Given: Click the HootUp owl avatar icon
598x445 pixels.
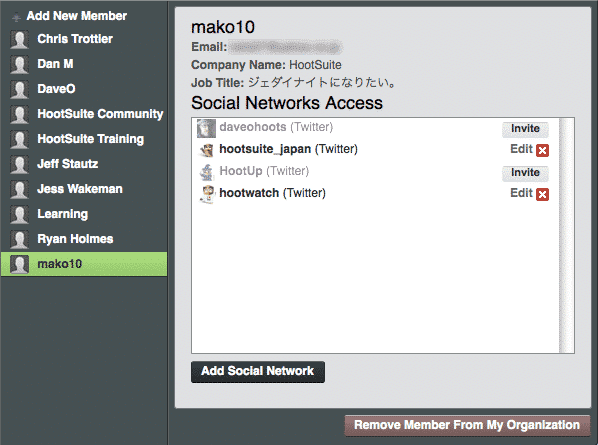Looking at the screenshot, I should pyautogui.click(x=206, y=172).
